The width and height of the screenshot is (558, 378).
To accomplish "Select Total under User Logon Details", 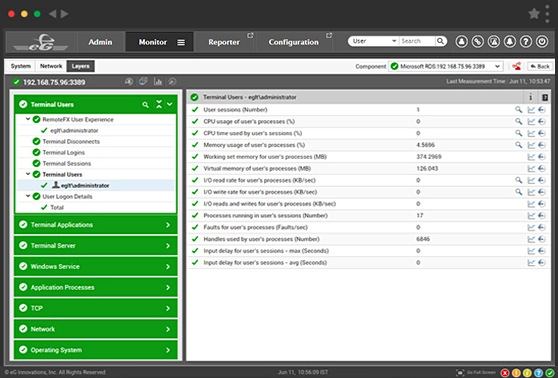I will click(57, 208).
